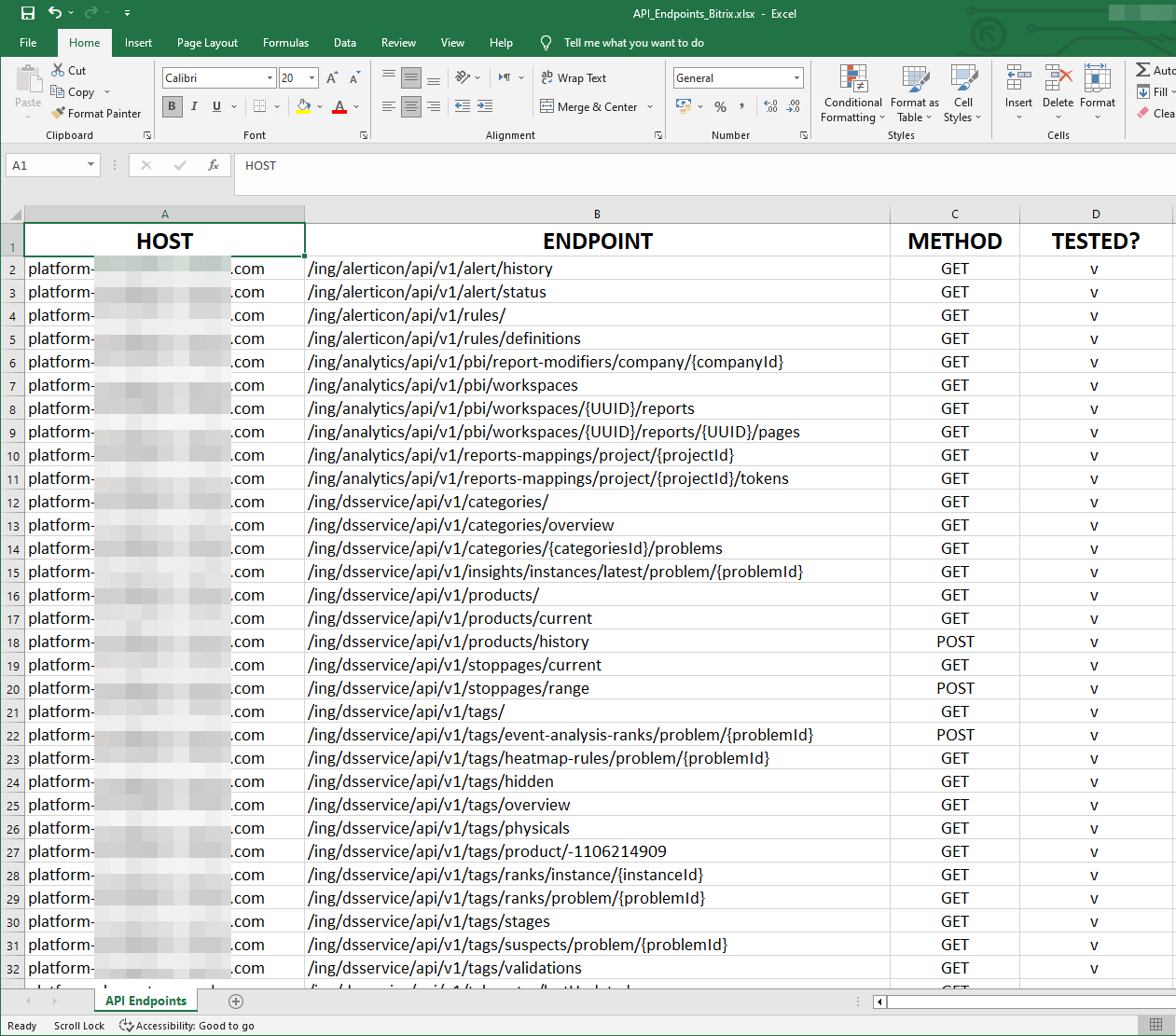Click the Accounting Number Format icon
Screen dimensions: 1176x1036
click(684, 106)
